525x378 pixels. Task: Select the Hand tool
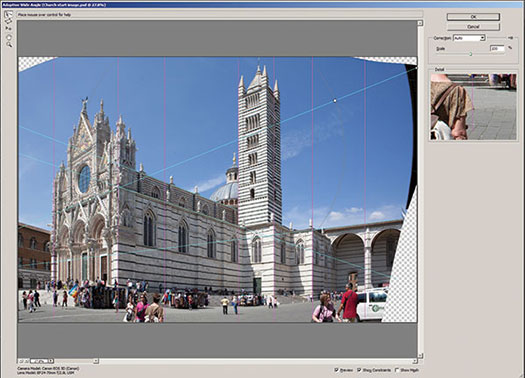tap(9, 37)
